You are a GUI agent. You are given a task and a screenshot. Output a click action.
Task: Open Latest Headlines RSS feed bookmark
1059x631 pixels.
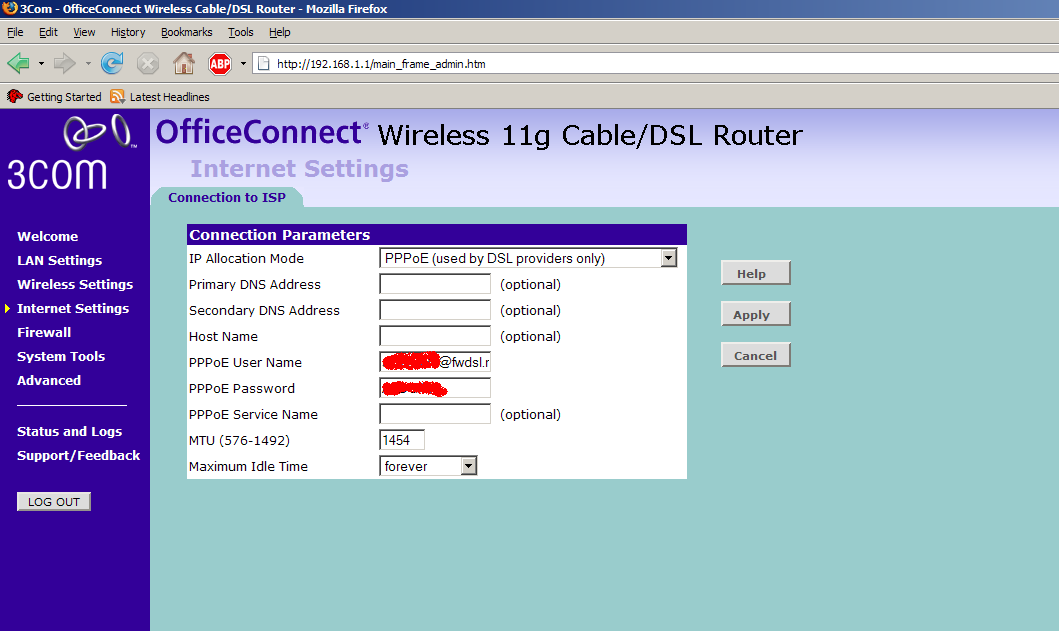[160, 97]
